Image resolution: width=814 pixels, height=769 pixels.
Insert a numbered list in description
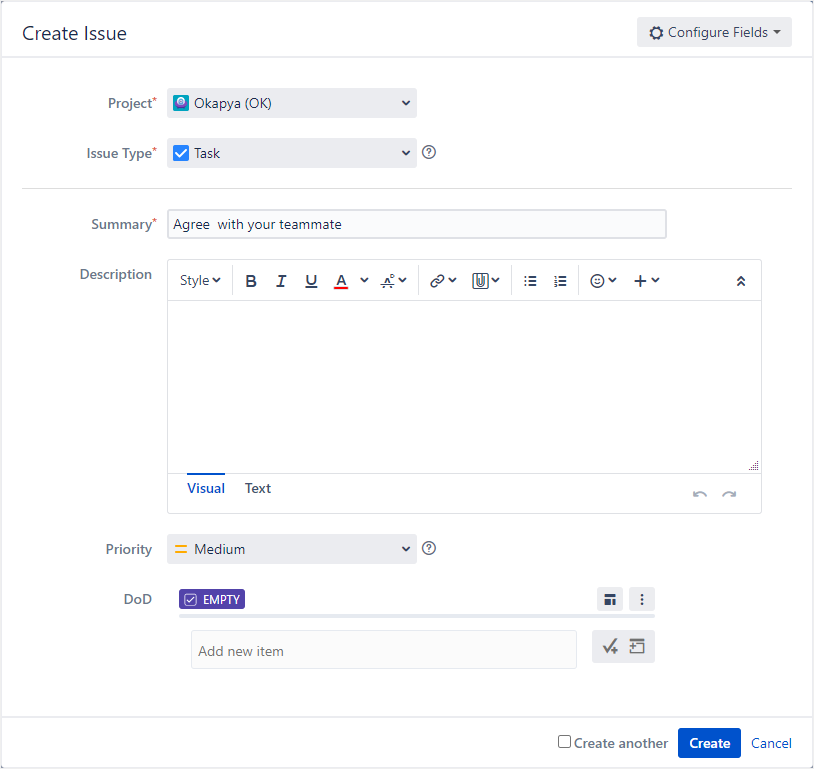pyautogui.click(x=560, y=281)
